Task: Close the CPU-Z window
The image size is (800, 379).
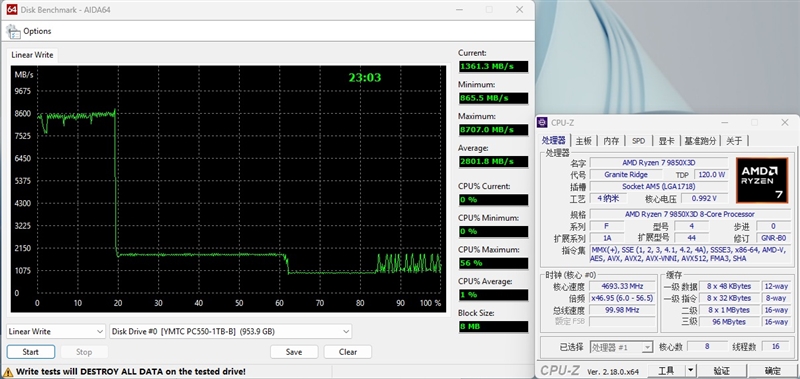Action: (785, 122)
